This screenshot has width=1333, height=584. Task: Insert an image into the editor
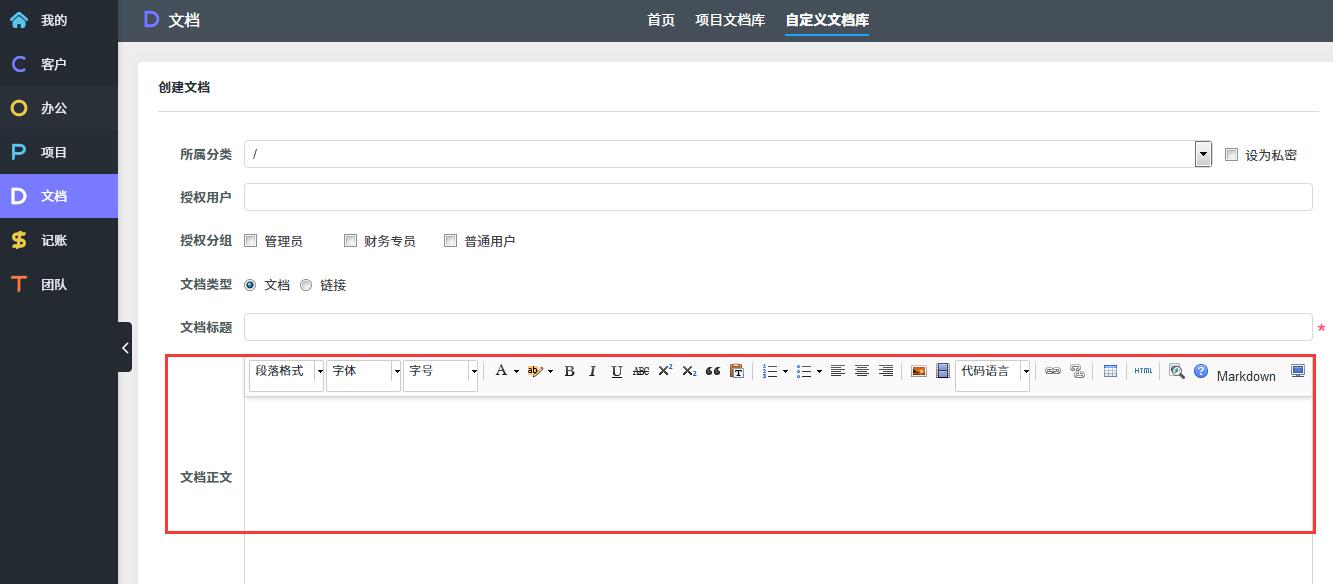(919, 371)
